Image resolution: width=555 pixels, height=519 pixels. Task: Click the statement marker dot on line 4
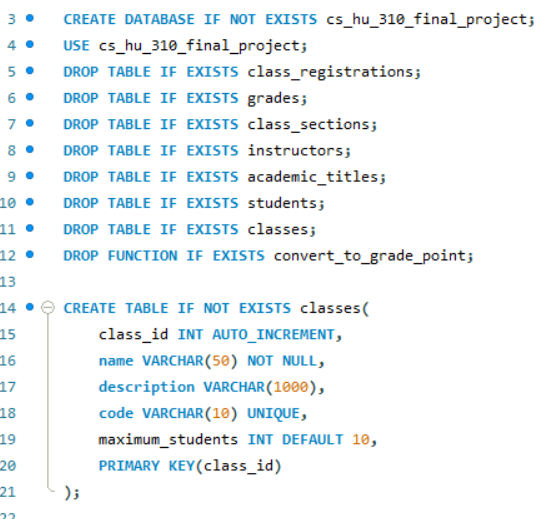coord(30,44)
